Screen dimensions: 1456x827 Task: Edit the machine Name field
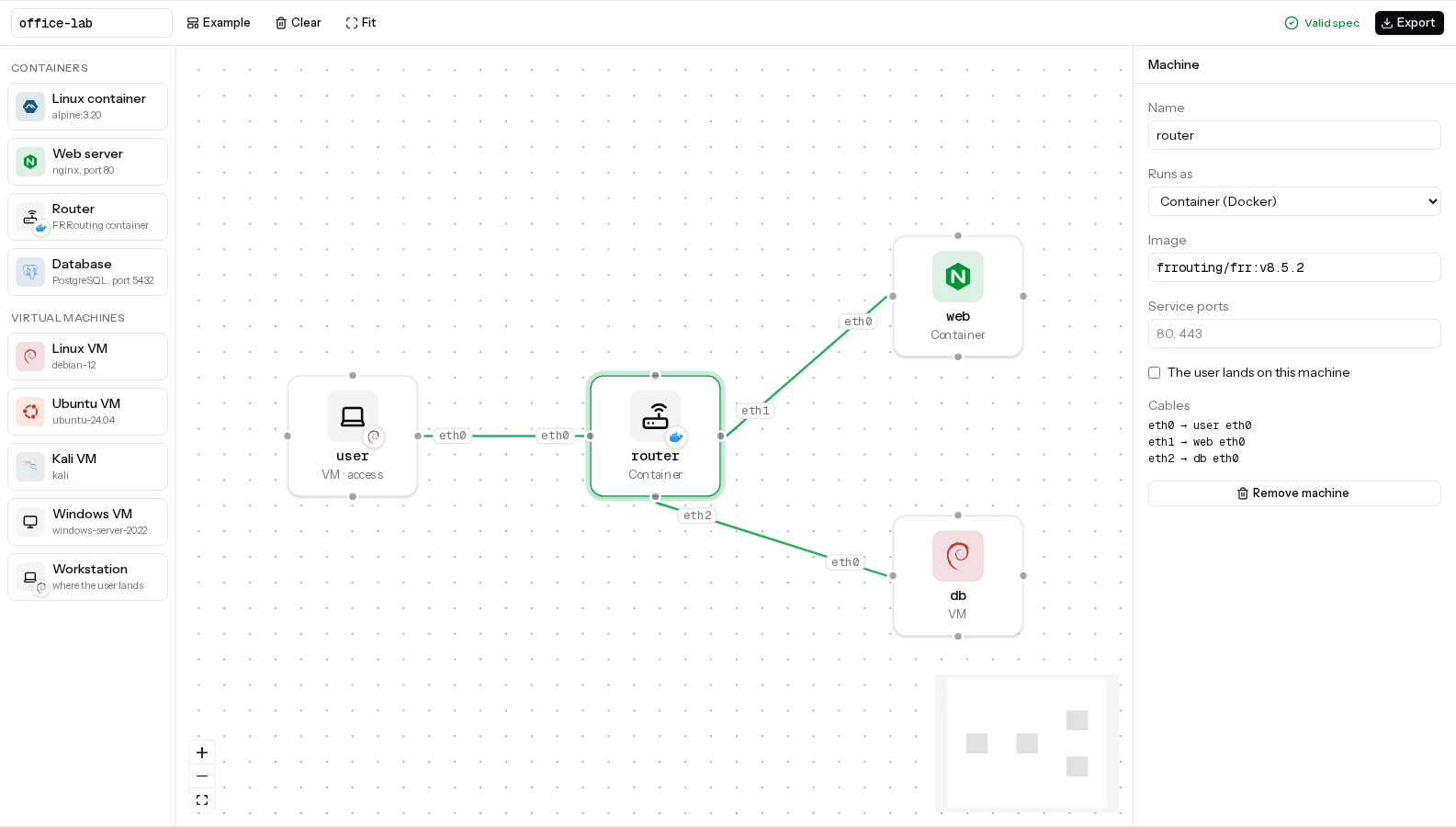click(1294, 135)
